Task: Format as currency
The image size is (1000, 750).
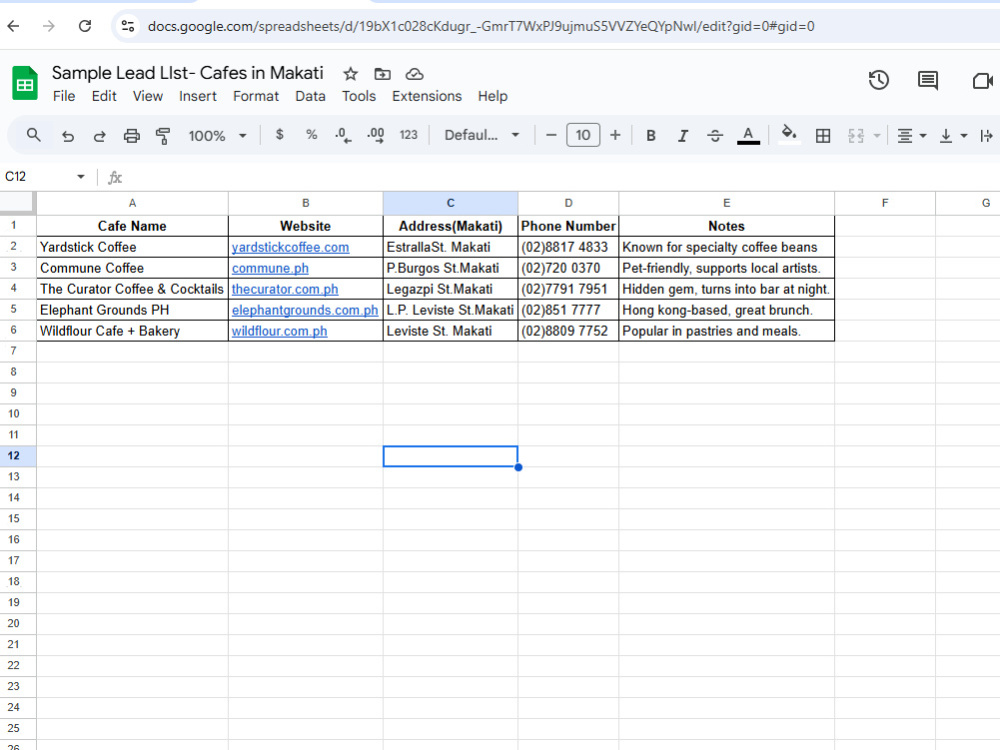Action: click(x=279, y=135)
